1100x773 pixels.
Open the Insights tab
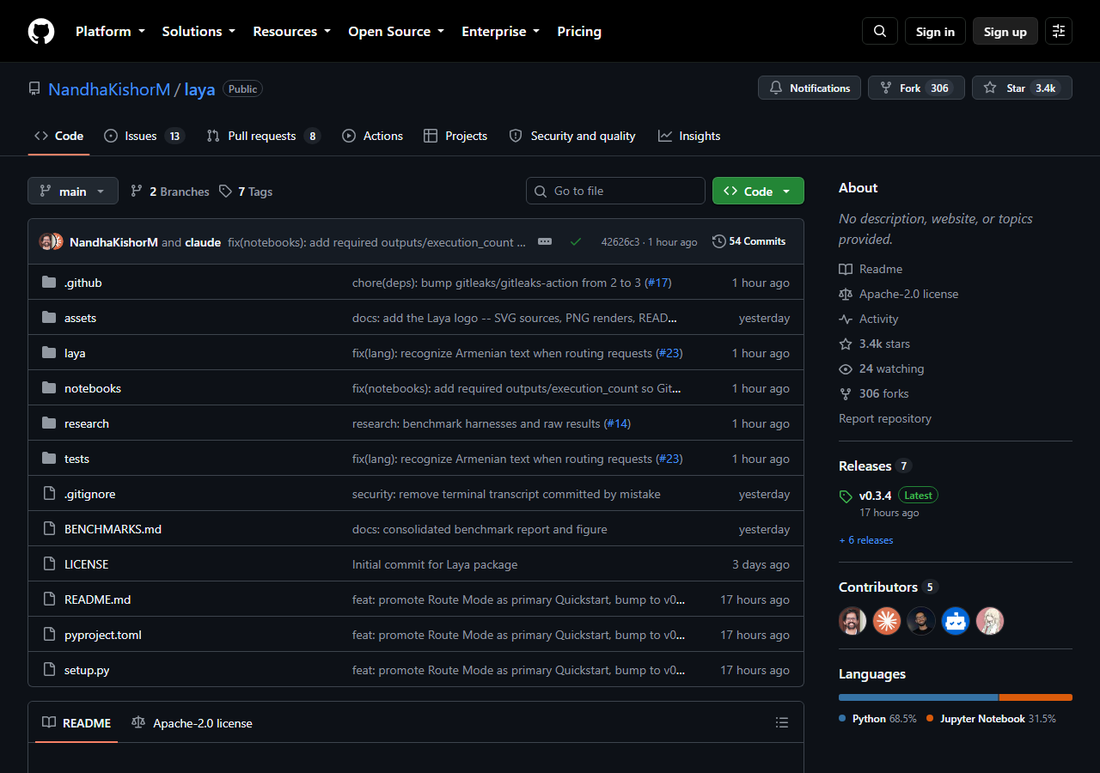pyautogui.click(x=689, y=136)
